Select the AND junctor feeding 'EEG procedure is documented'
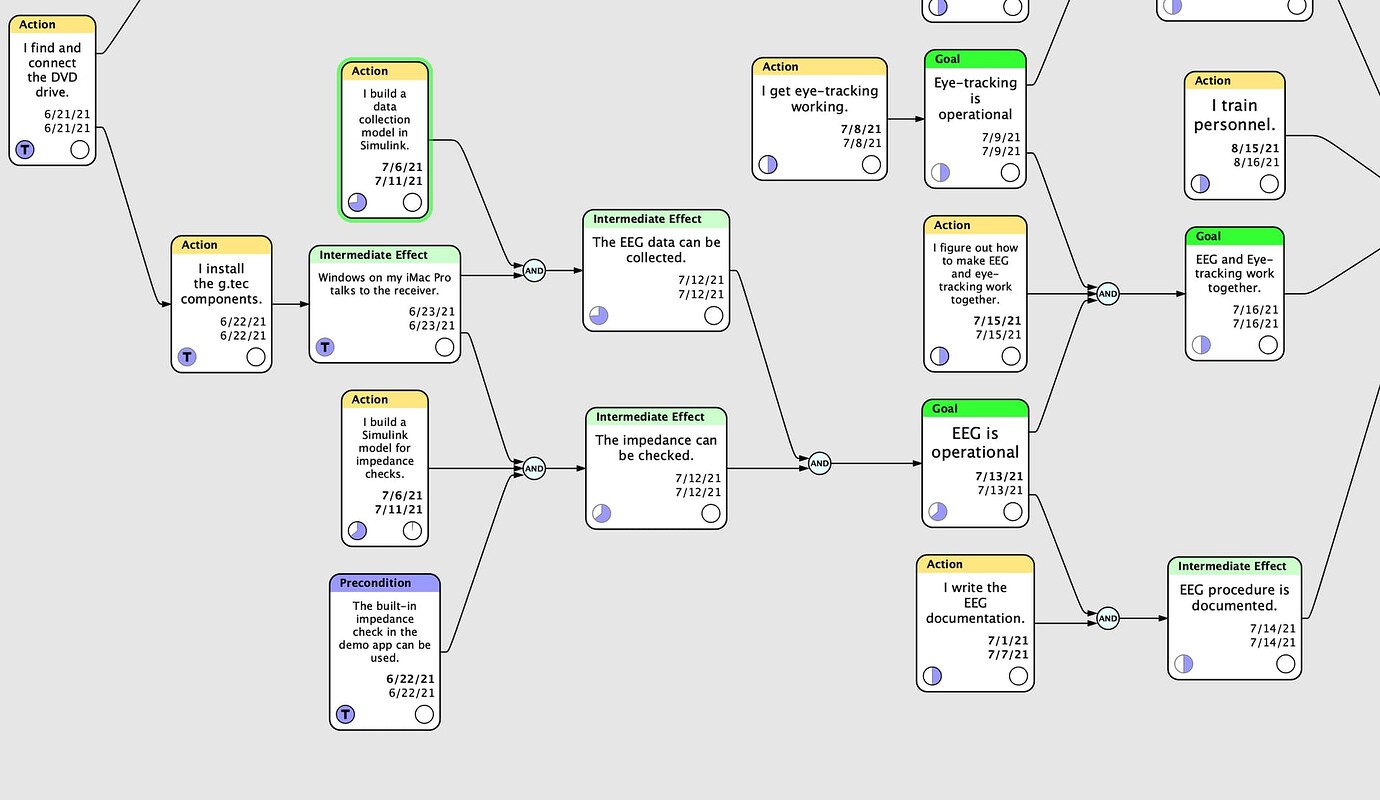 click(x=1107, y=619)
